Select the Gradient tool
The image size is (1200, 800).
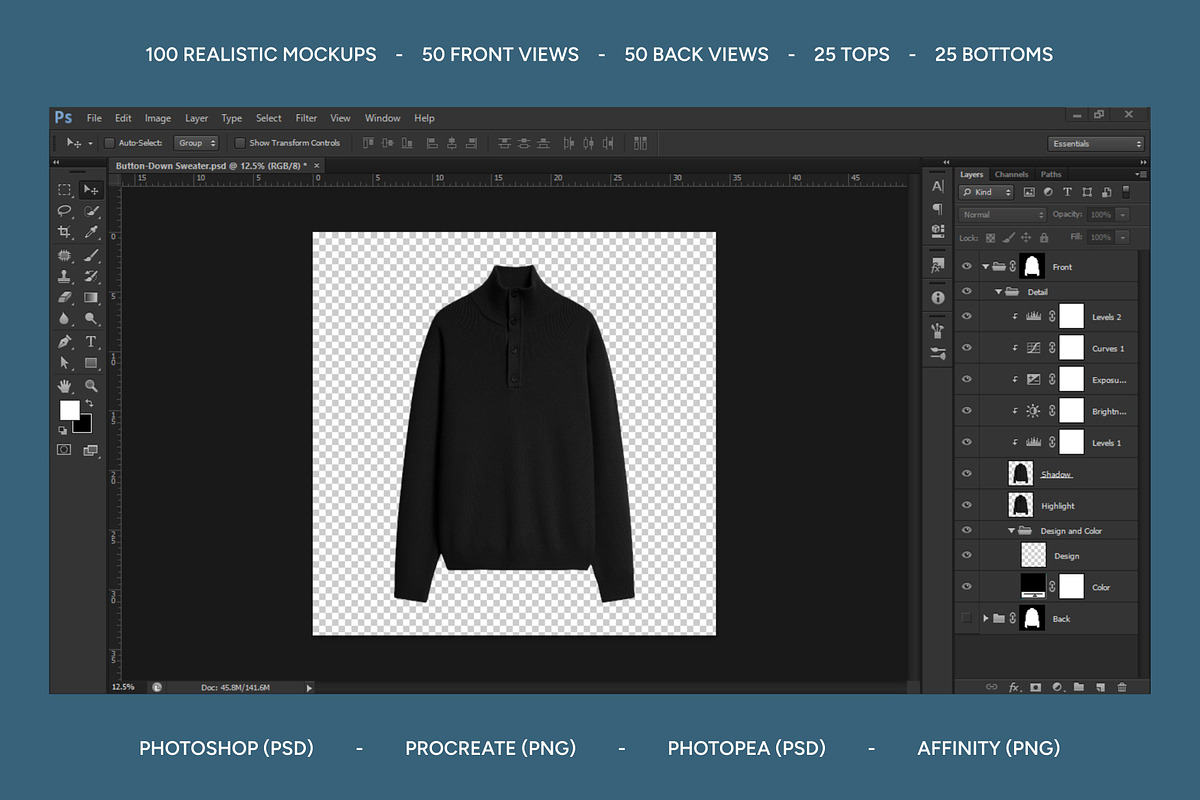(91, 297)
